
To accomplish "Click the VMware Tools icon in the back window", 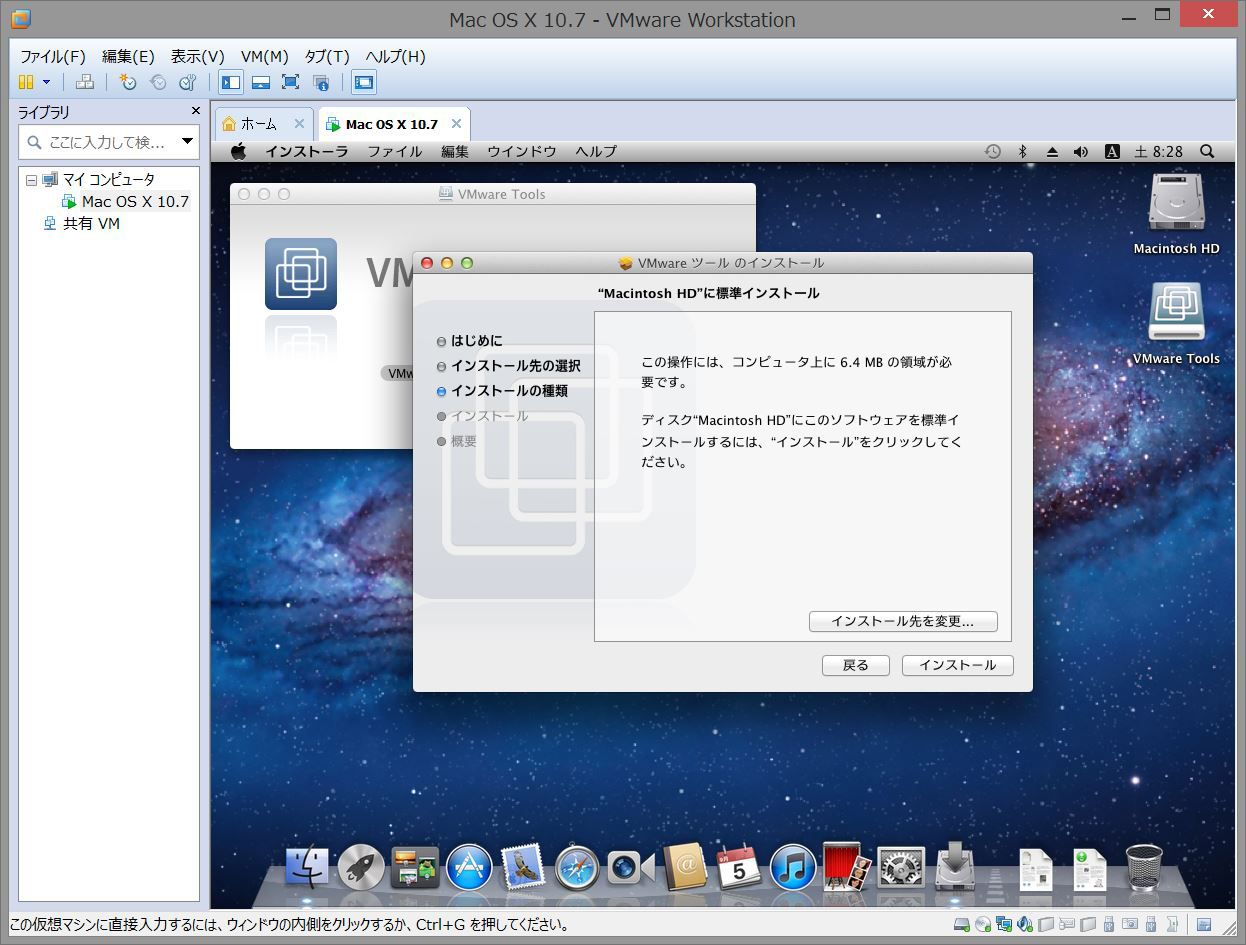I will [x=300, y=274].
